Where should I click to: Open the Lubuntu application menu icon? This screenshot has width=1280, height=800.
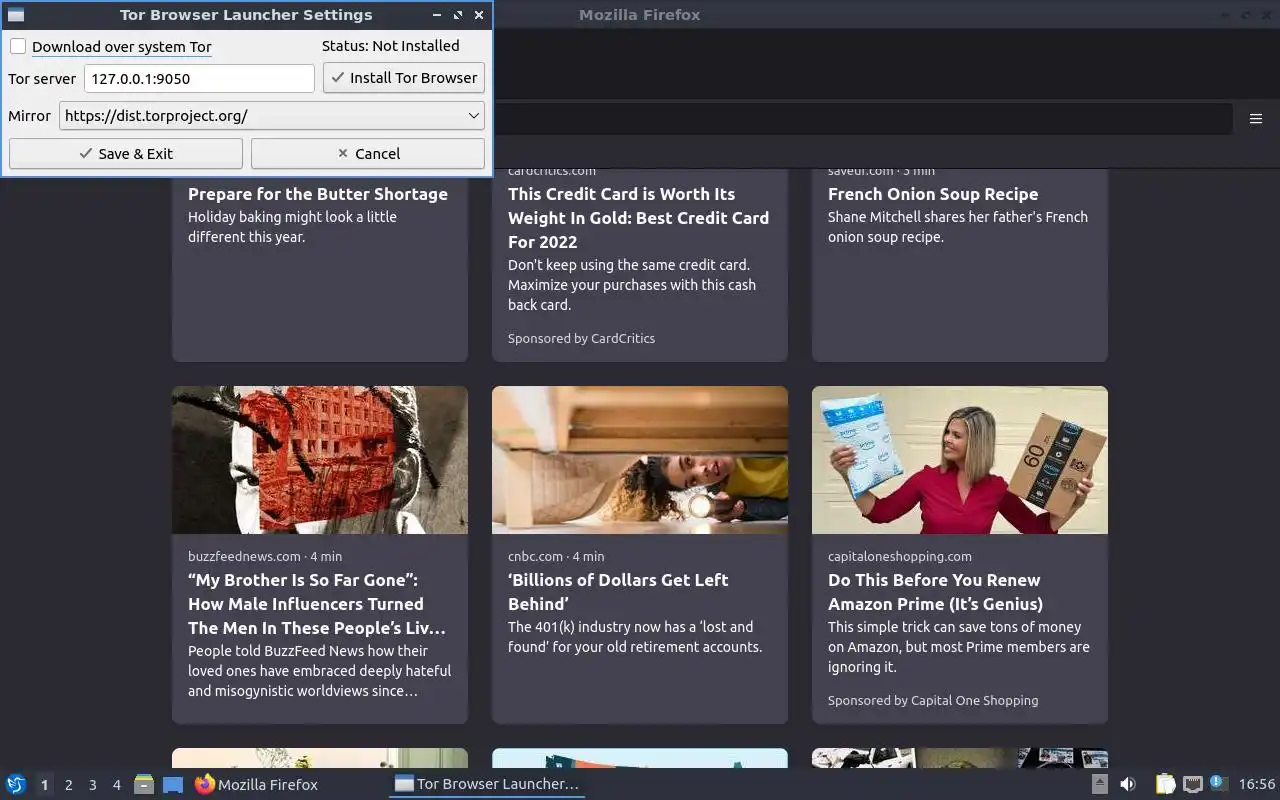point(15,784)
